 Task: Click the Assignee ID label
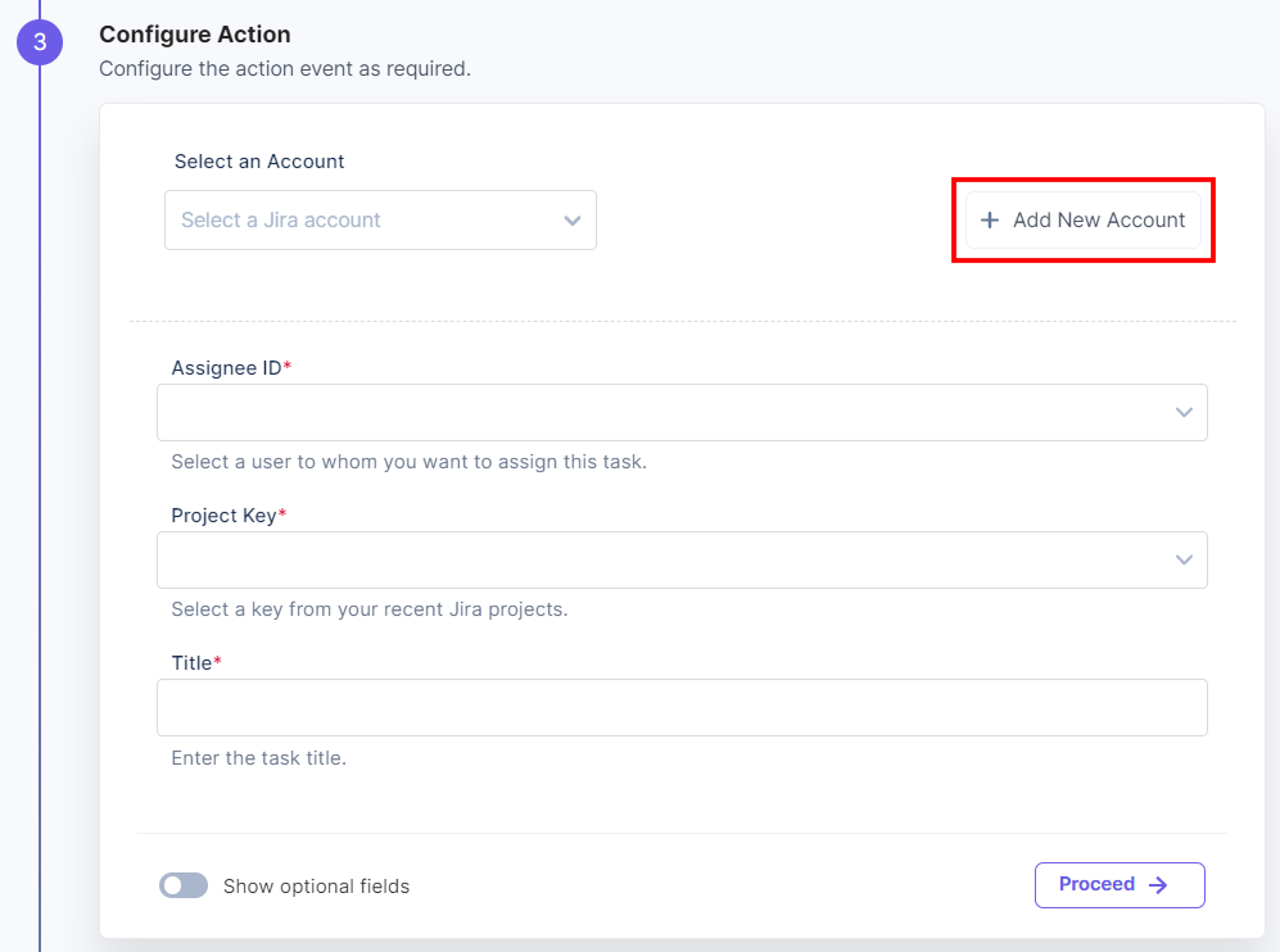[232, 368]
